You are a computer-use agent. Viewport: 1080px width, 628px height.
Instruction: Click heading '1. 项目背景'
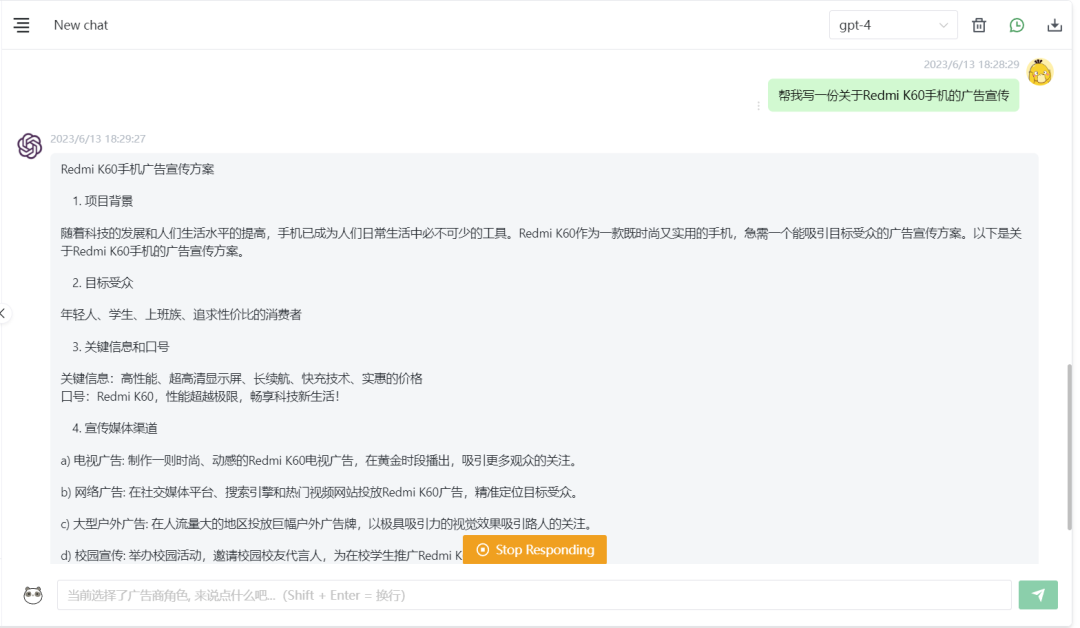[x=103, y=201]
